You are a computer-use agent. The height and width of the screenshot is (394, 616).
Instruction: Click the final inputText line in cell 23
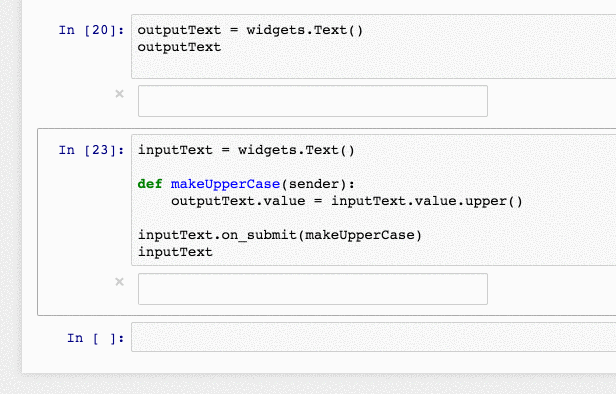(x=175, y=252)
